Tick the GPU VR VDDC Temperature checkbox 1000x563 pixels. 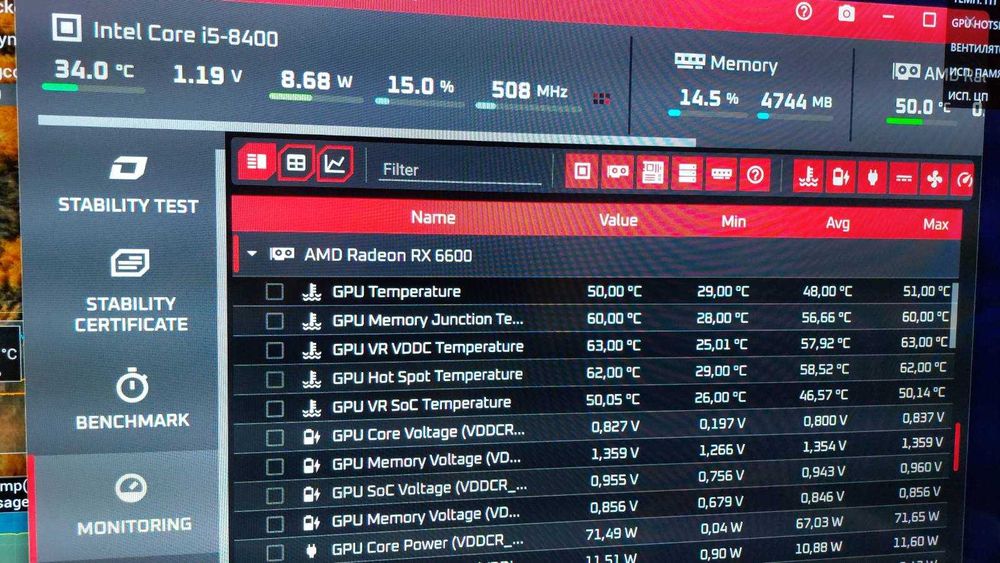274,350
